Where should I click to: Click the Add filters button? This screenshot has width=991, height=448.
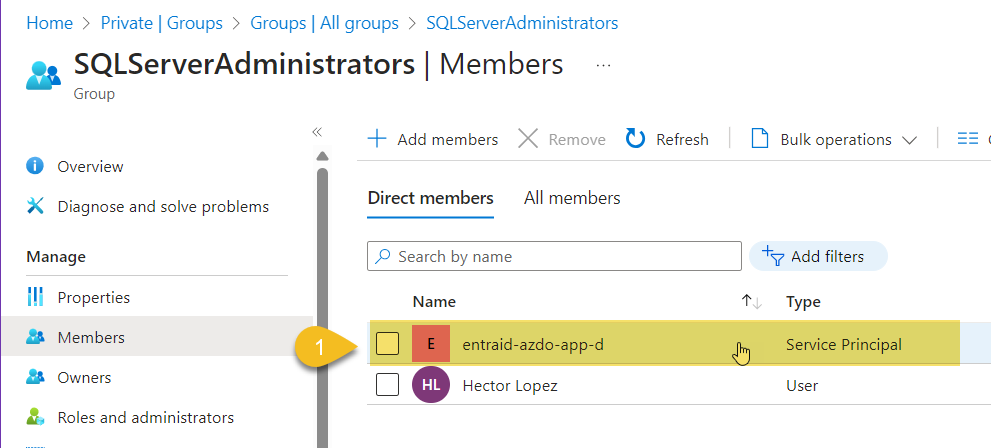[818, 256]
